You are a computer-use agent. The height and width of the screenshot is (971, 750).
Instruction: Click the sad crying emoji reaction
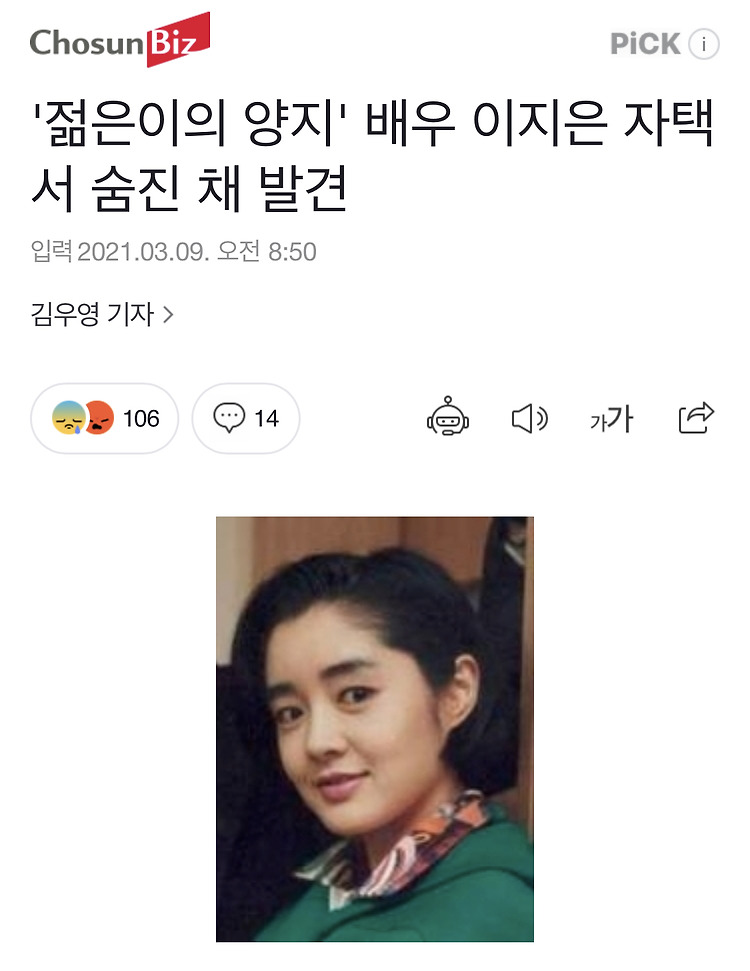pyautogui.click(x=69, y=417)
